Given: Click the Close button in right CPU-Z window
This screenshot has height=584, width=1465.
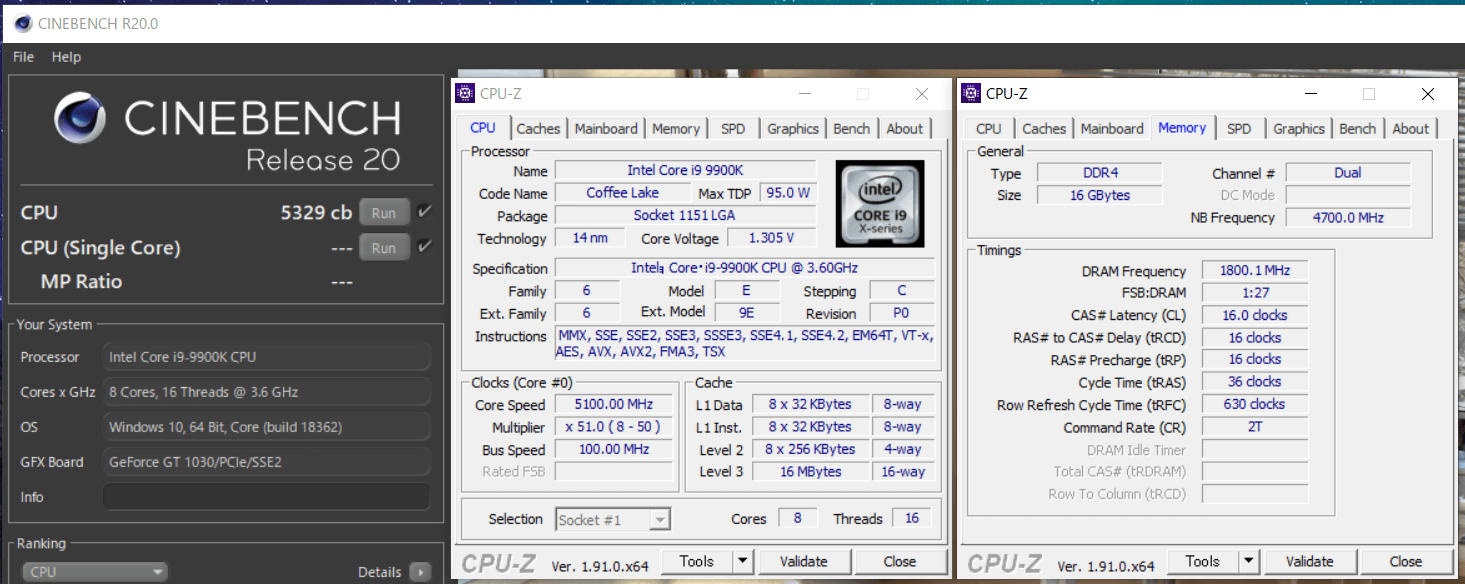Looking at the screenshot, I should [1406, 561].
